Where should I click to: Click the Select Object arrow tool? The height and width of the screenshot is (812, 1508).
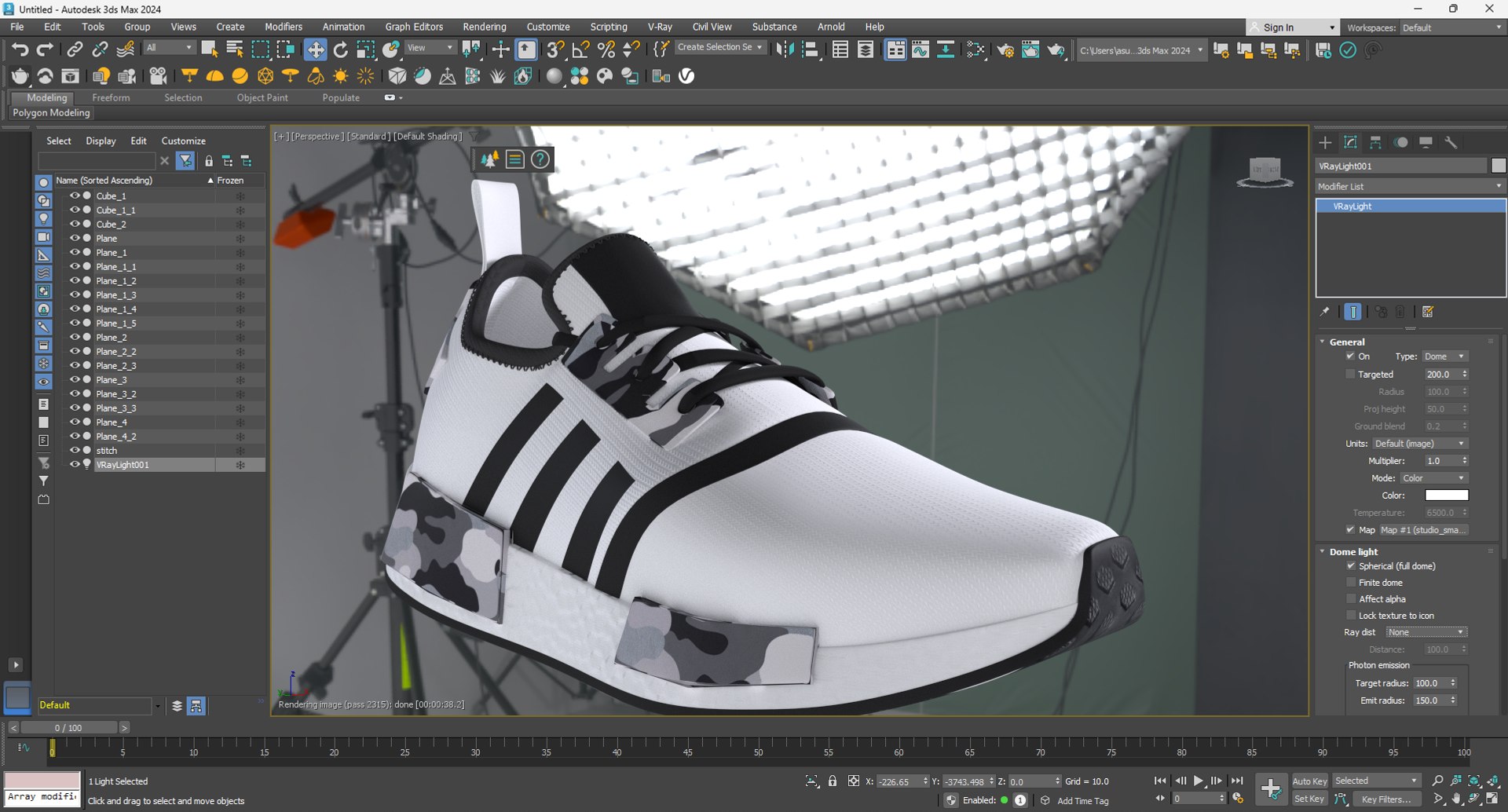click(209, 50)
